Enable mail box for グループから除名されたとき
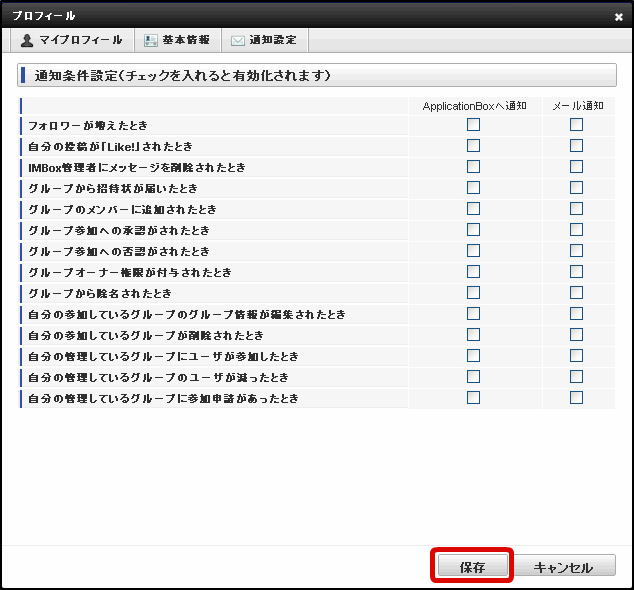 [577, 293]
